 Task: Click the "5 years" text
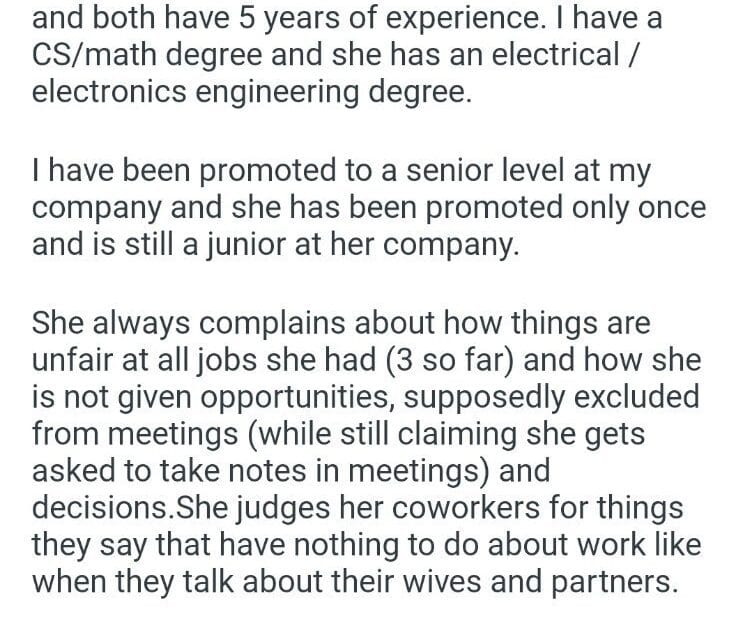click(x=261, y=18)
